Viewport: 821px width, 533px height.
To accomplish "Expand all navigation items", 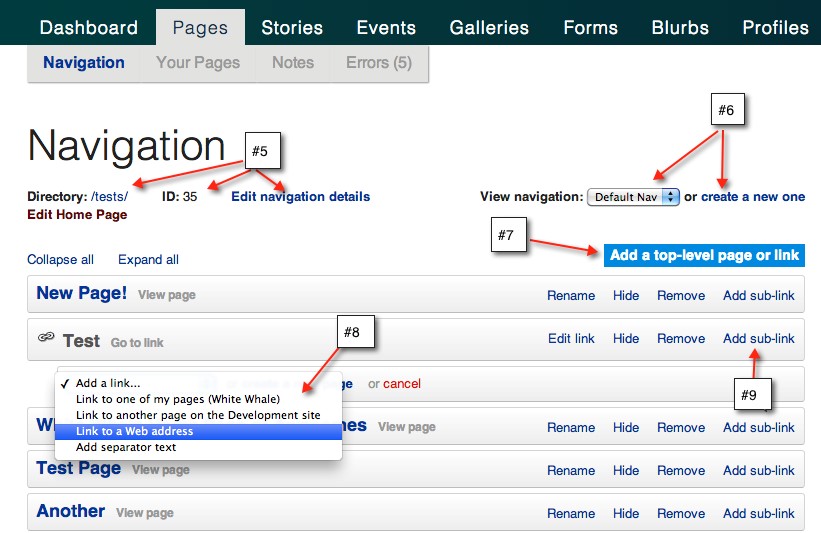I will (x=148, y=260).
